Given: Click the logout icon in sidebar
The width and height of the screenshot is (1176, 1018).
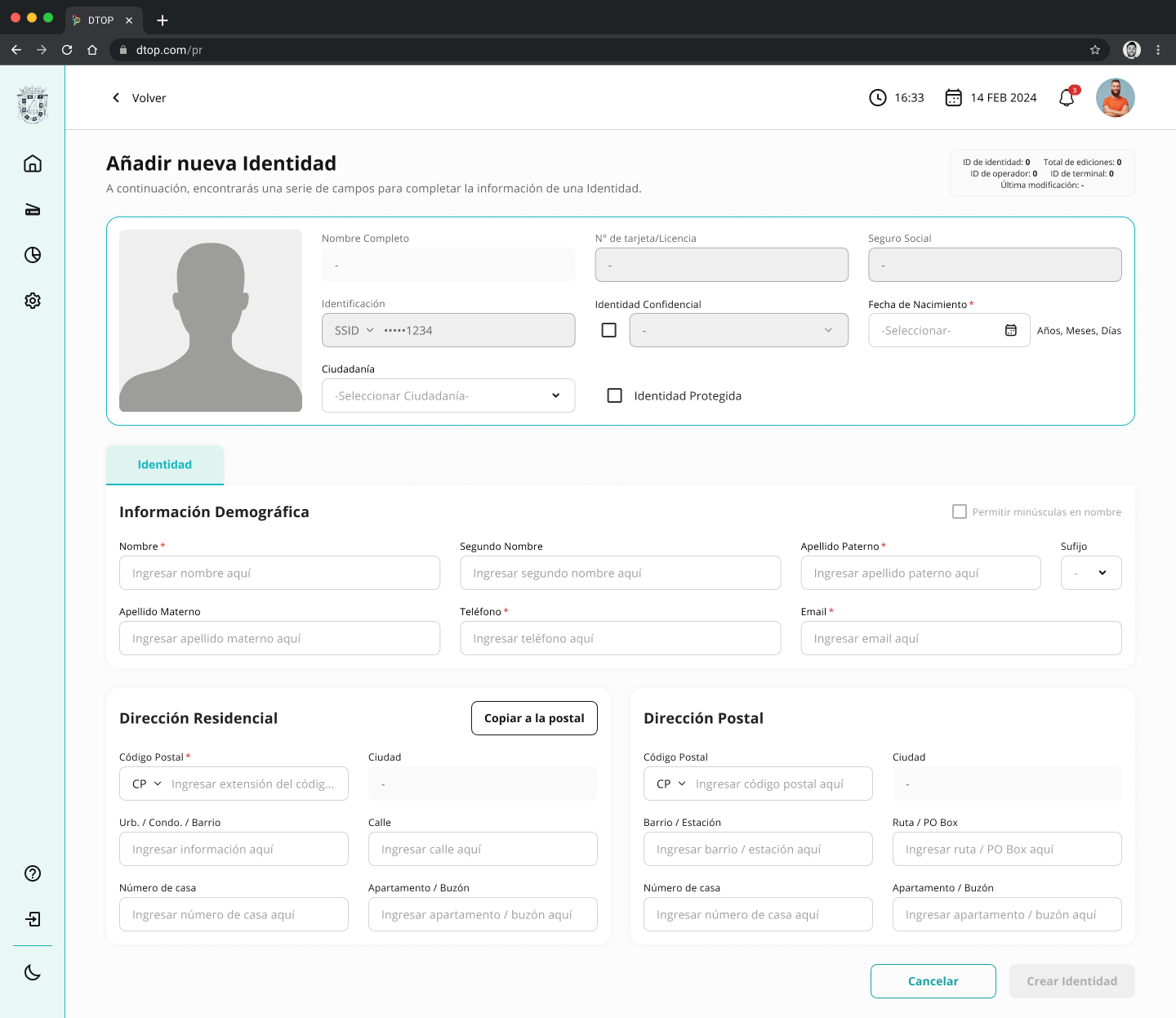Looking at the screenshot, I should pos(33,919).
